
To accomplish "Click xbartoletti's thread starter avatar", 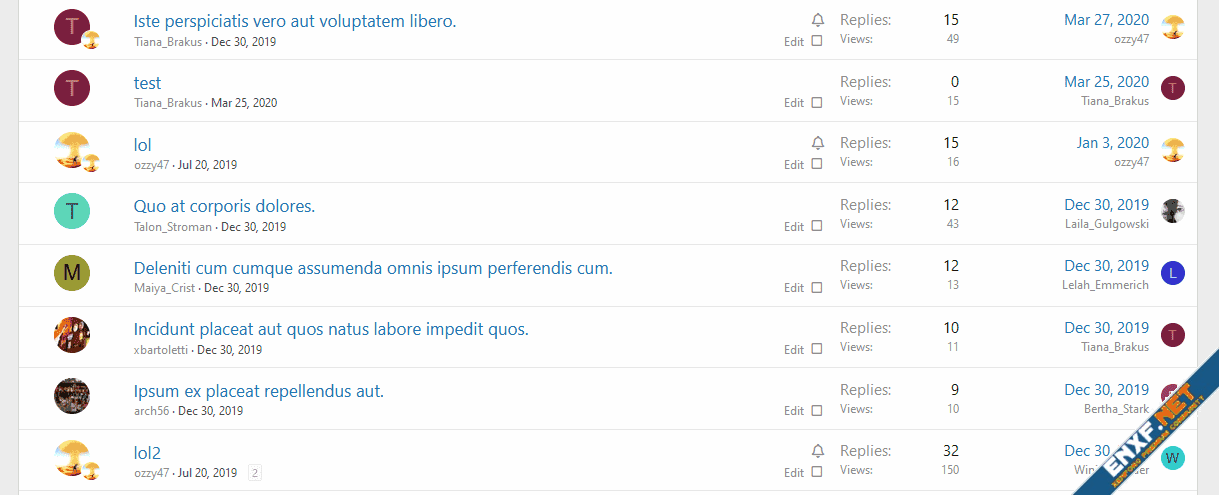I will (x=72, y=335).
